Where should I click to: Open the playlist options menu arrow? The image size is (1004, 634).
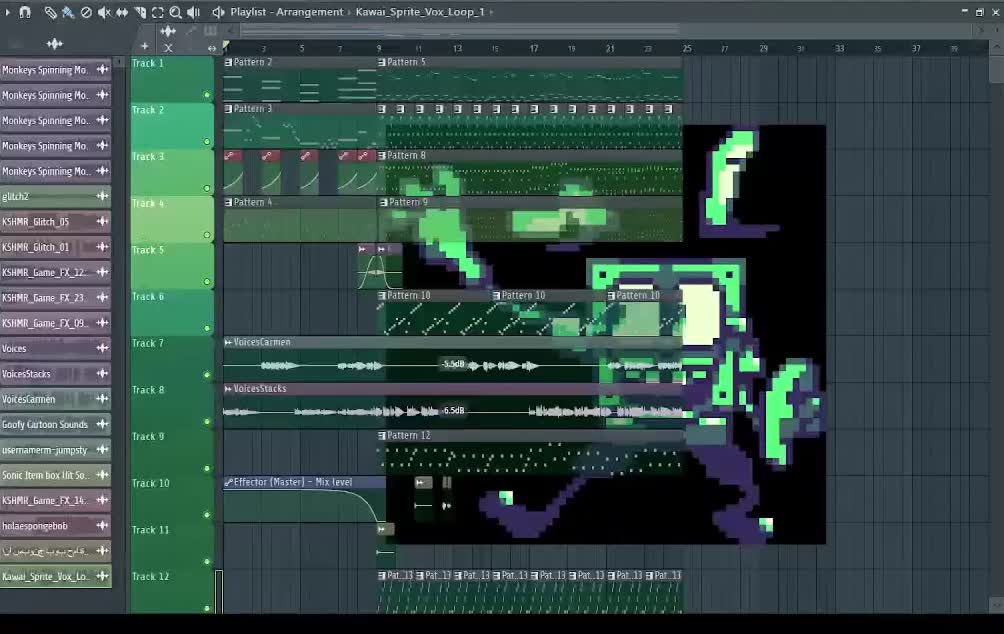point(7,12)
